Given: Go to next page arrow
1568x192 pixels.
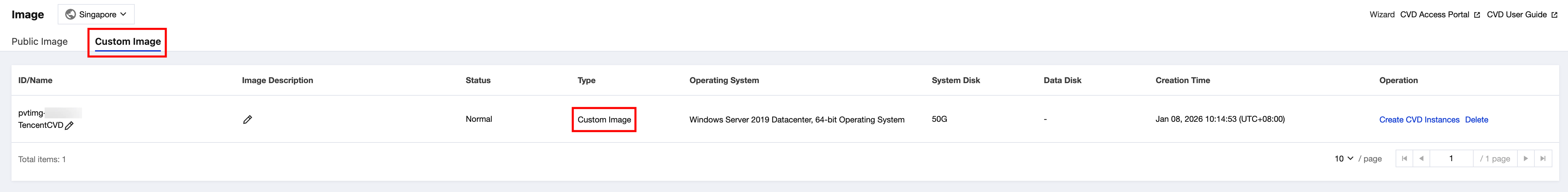Looking at the screenshot, I should click(1525, 158).
